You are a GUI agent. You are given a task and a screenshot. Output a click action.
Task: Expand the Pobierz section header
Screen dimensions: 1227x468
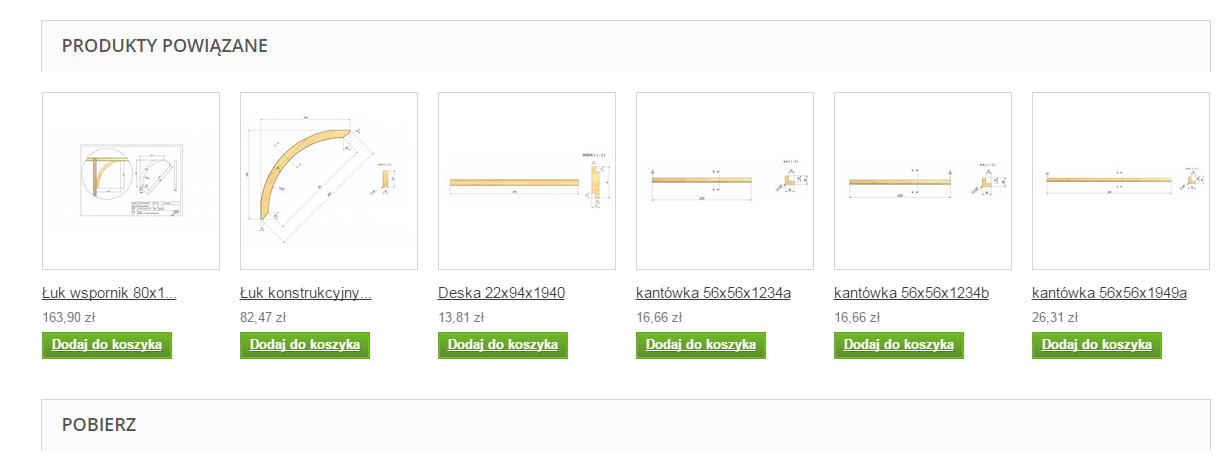[99, 424]
